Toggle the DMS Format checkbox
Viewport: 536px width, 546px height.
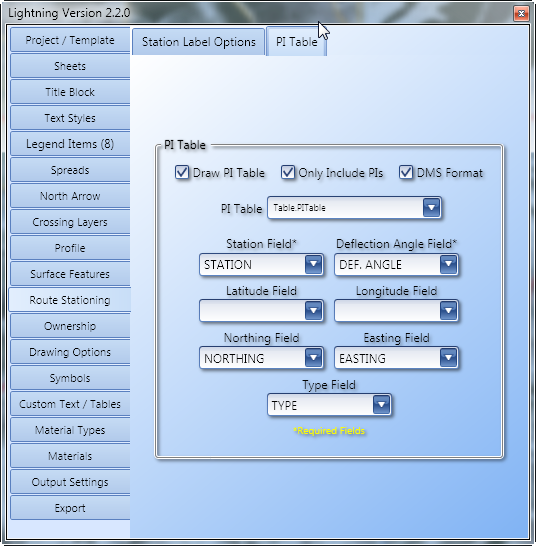click(406, 172)
